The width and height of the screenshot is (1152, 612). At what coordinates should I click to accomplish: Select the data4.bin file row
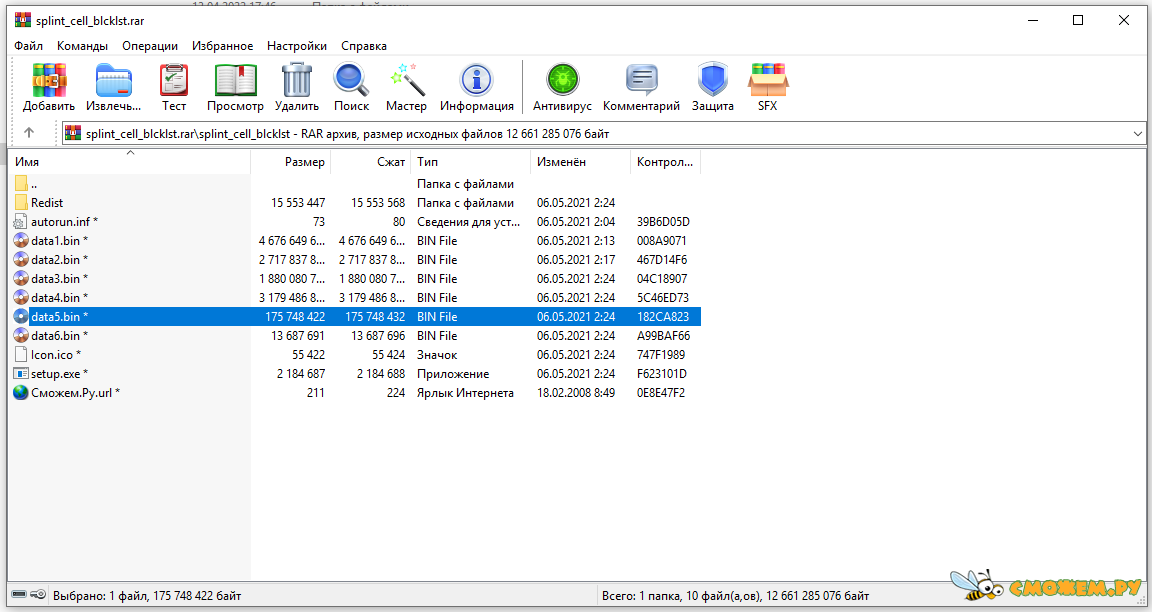click(355, 298)
